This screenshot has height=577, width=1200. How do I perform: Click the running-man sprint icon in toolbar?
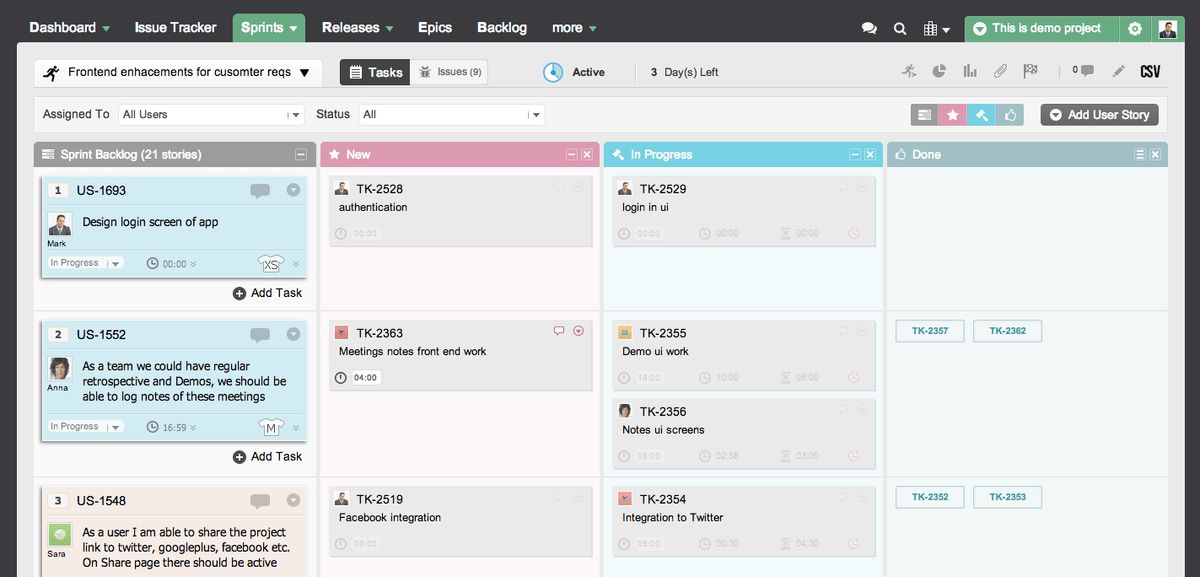click(908, 71)
